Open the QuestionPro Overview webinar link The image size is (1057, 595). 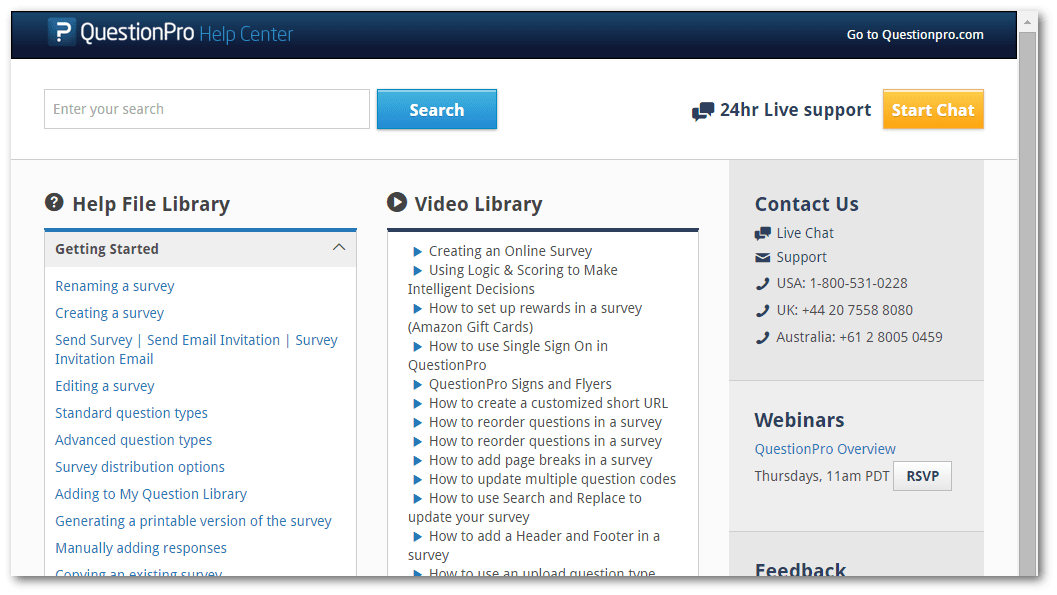pyautogui.click(x=825, y=449)
